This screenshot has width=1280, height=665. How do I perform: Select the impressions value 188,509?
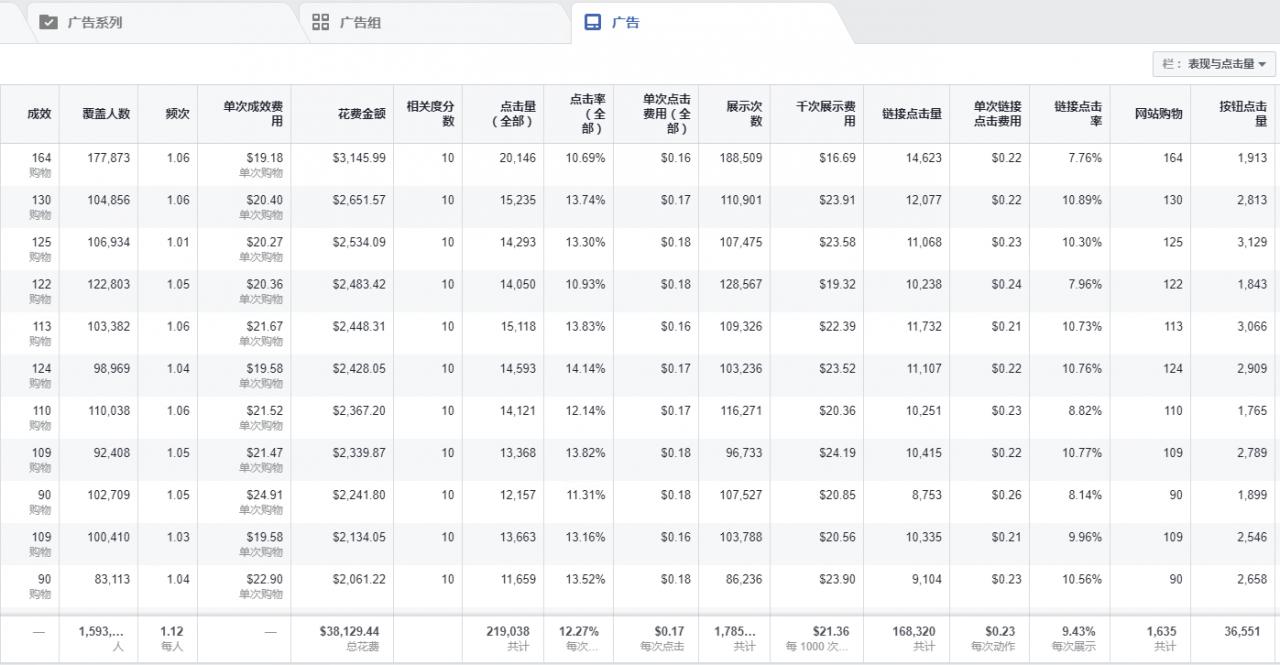(x=740, y=158)
